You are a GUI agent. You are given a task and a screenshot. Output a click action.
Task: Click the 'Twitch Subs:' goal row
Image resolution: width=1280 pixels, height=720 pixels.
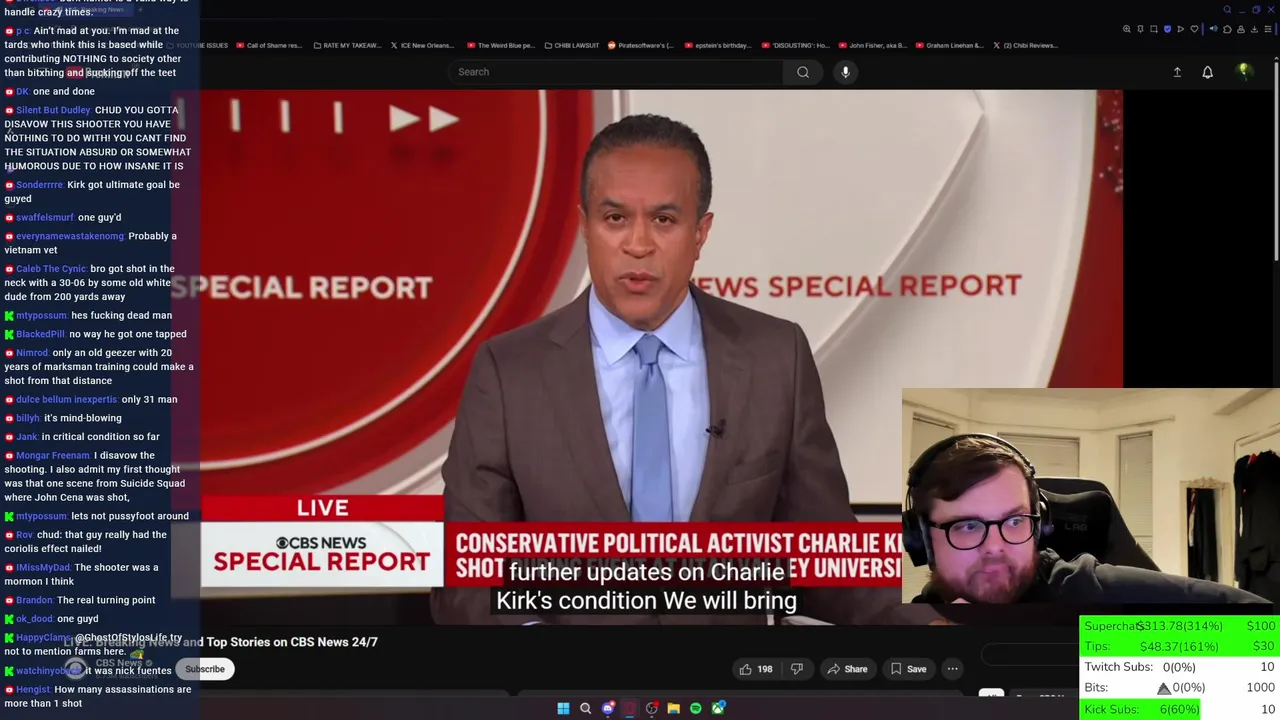(1179, 667)
